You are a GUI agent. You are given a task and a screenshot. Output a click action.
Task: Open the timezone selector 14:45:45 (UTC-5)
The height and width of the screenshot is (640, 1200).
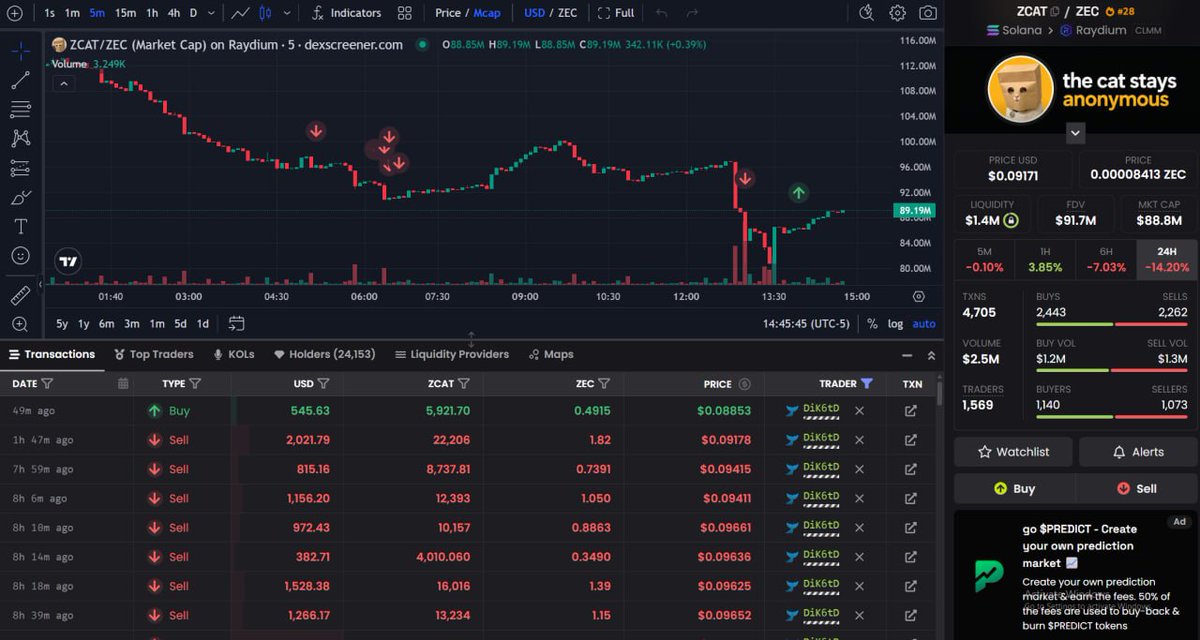806,323
